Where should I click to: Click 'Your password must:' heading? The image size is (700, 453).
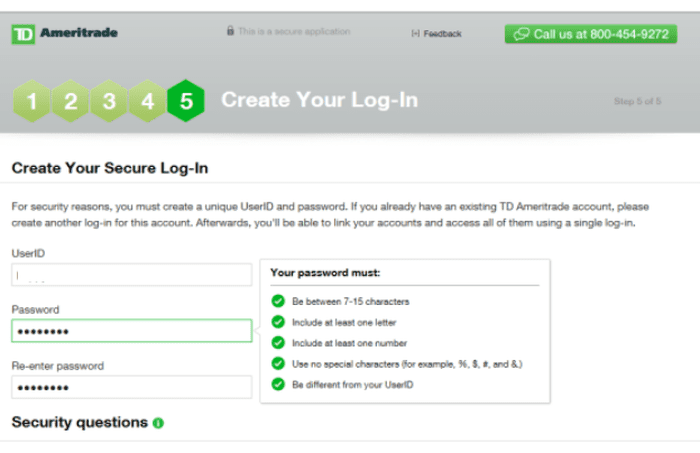click(x=325, y=273)
